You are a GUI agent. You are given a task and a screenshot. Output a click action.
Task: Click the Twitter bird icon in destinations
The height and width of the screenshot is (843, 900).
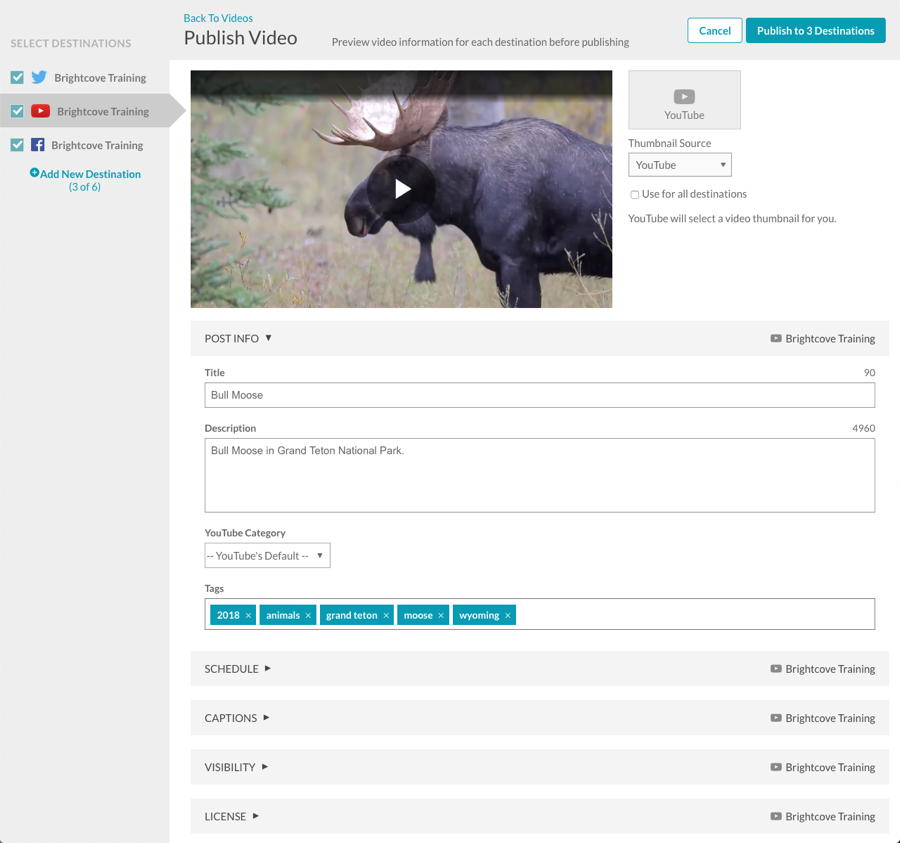(39, 77)
